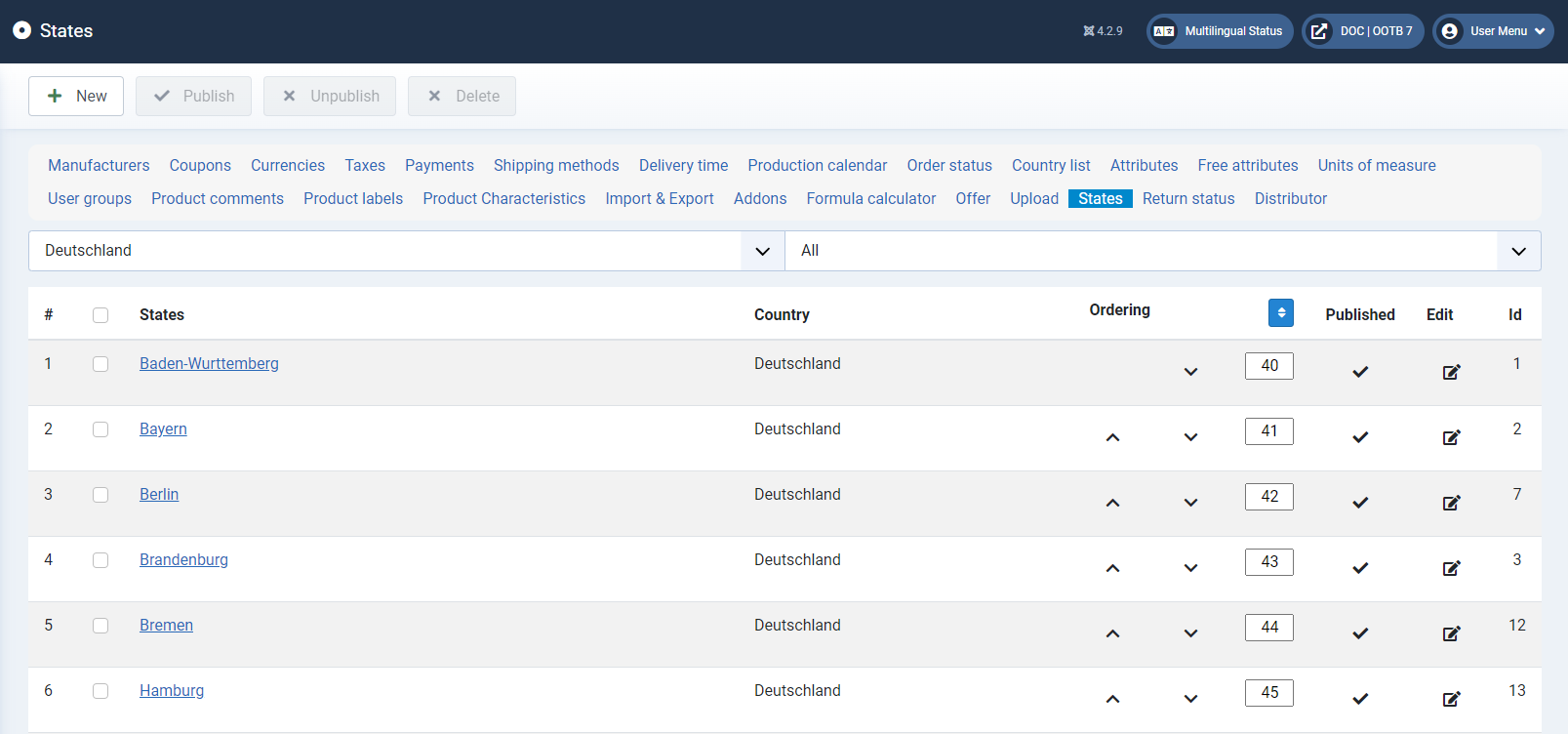Open edit icon for Berlin row
Viewport: 1568px width, 734px height.
click(x=1451, y=503)
